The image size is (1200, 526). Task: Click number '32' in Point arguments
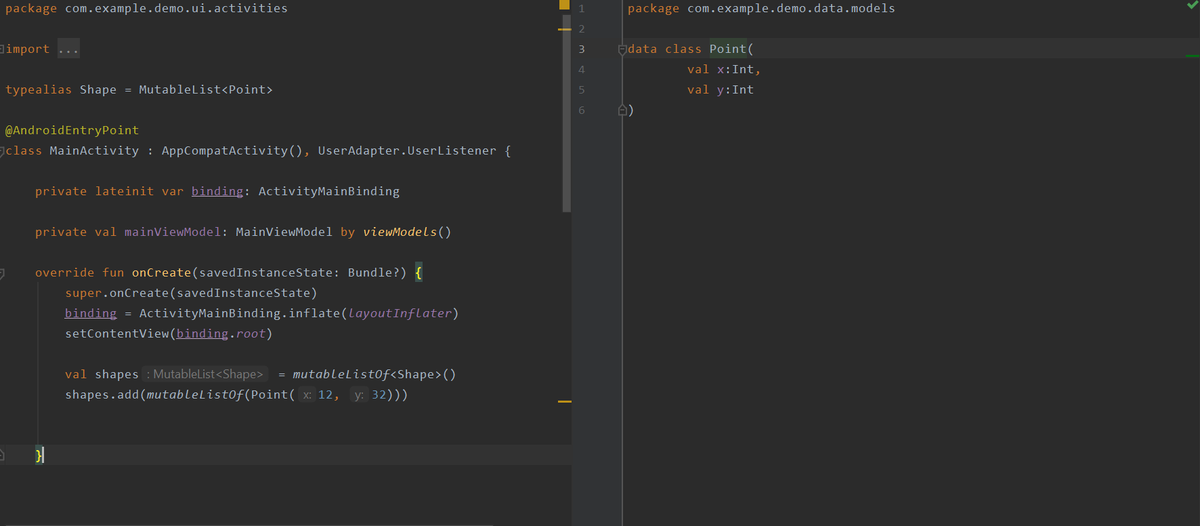[x=381, y=395]
